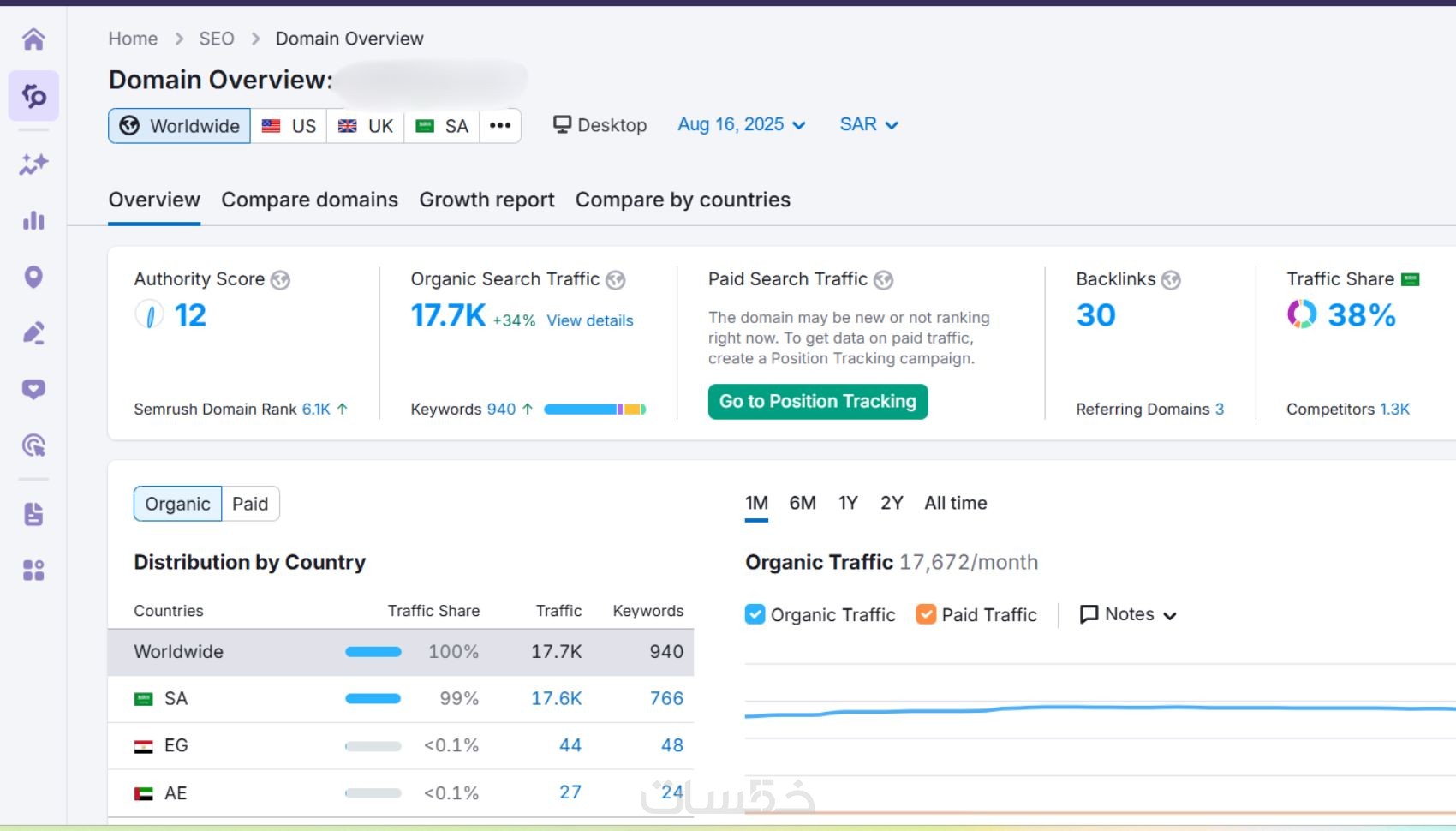Click the Traffic Share 38% value
Screen dimensions: 1456x831
(x=1362, y=315)
